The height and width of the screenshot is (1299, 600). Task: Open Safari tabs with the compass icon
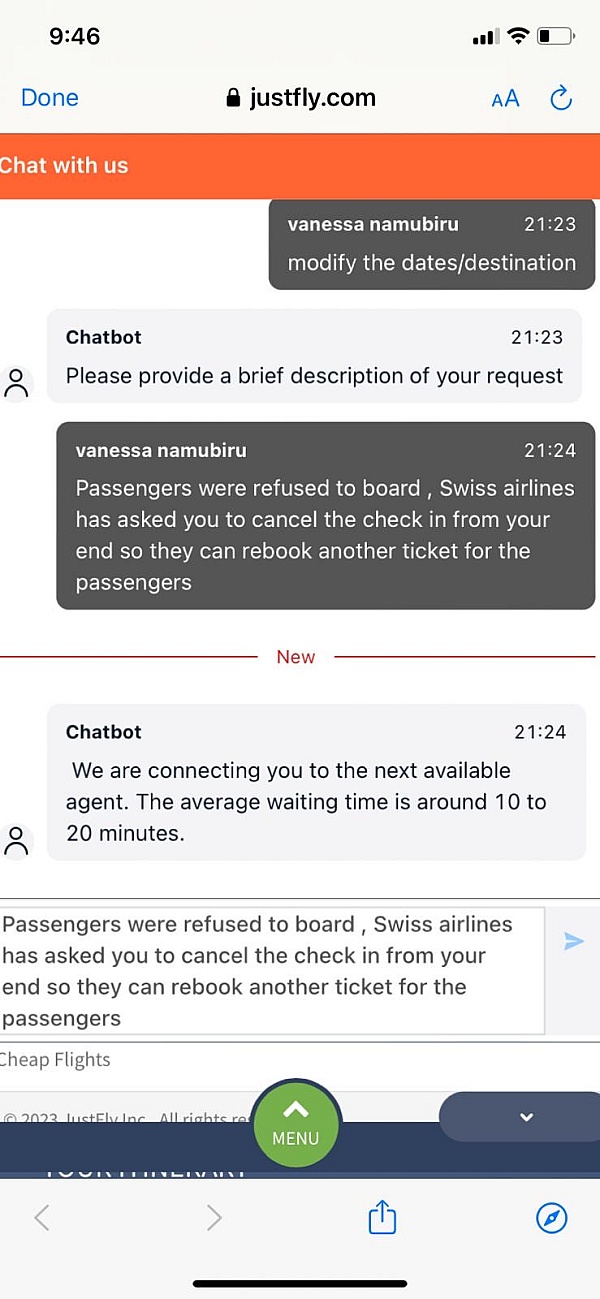552,1218
